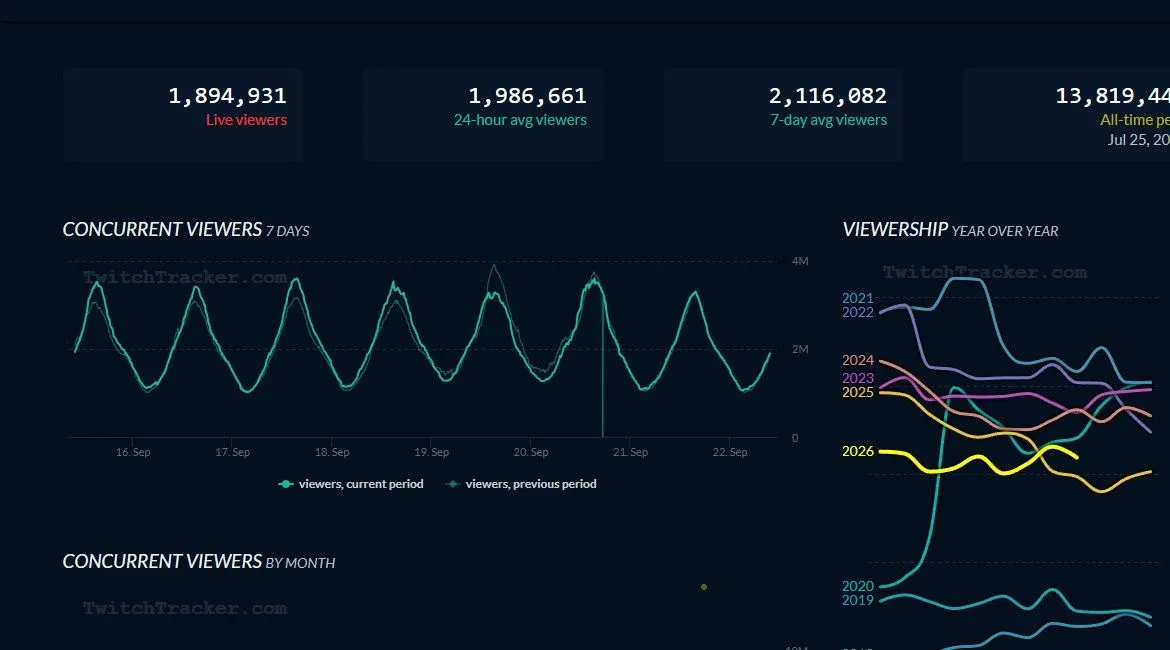
Task: Click the 18. Sep axis label
Action: (332, 452)
